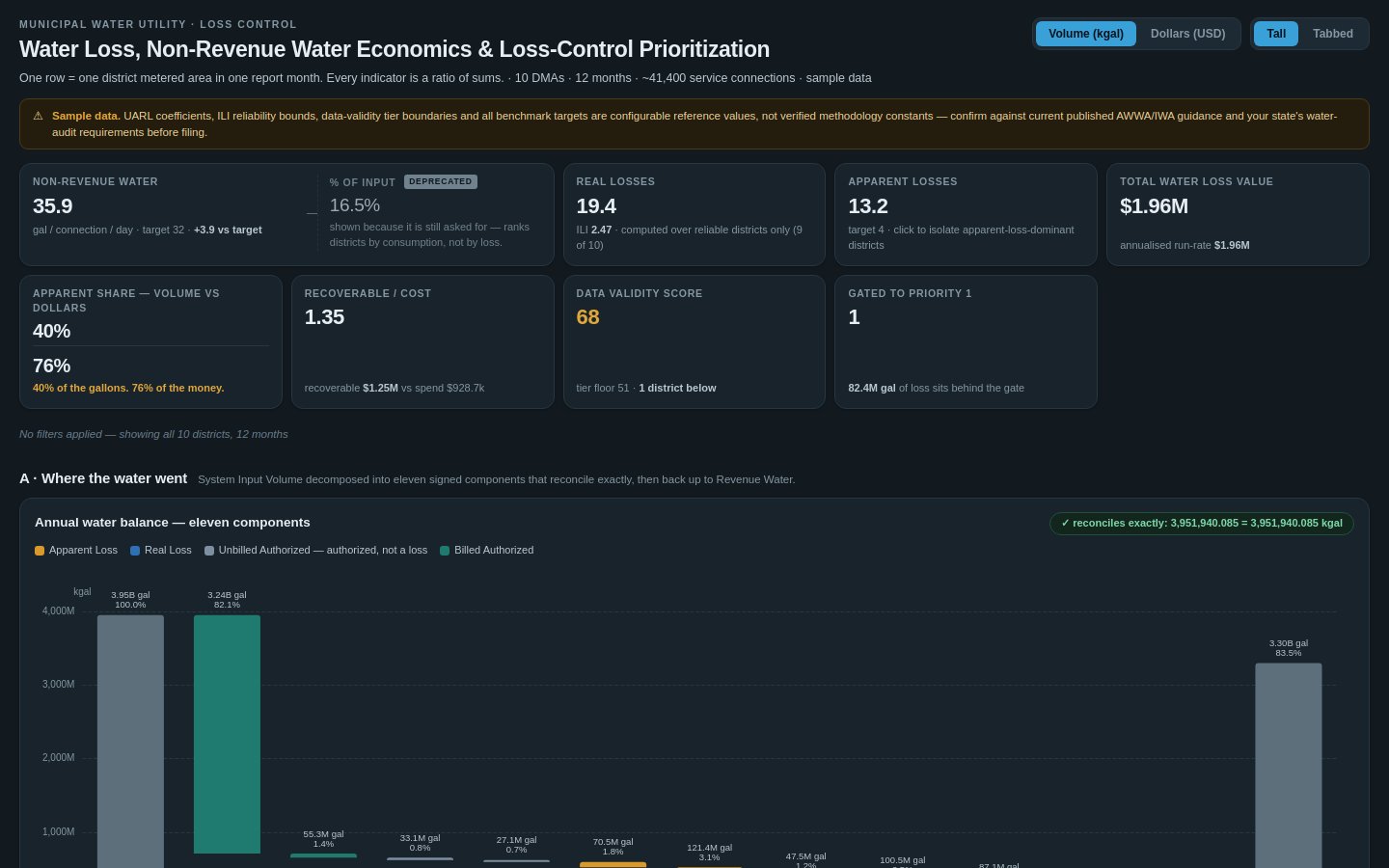The height and width of the screenshot is (868, 1389).
Task: Select the Tabbed layout option
Action: (x=1332, y=34)
